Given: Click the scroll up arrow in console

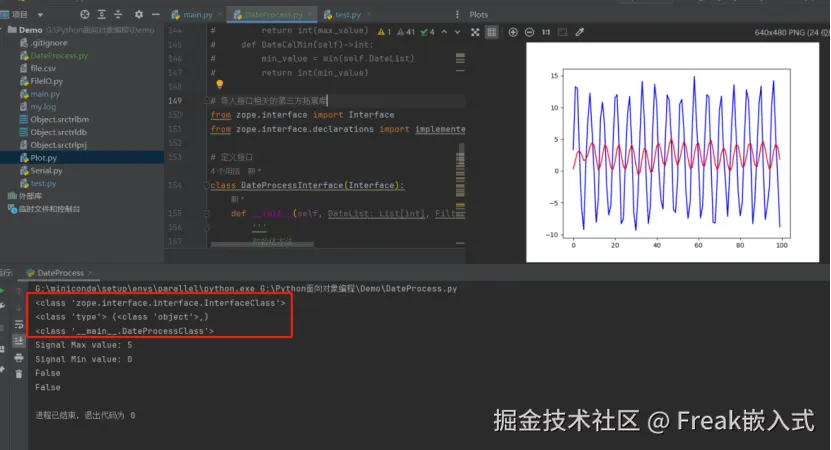Looking at the screenshot, I should [x=19, y=292].
